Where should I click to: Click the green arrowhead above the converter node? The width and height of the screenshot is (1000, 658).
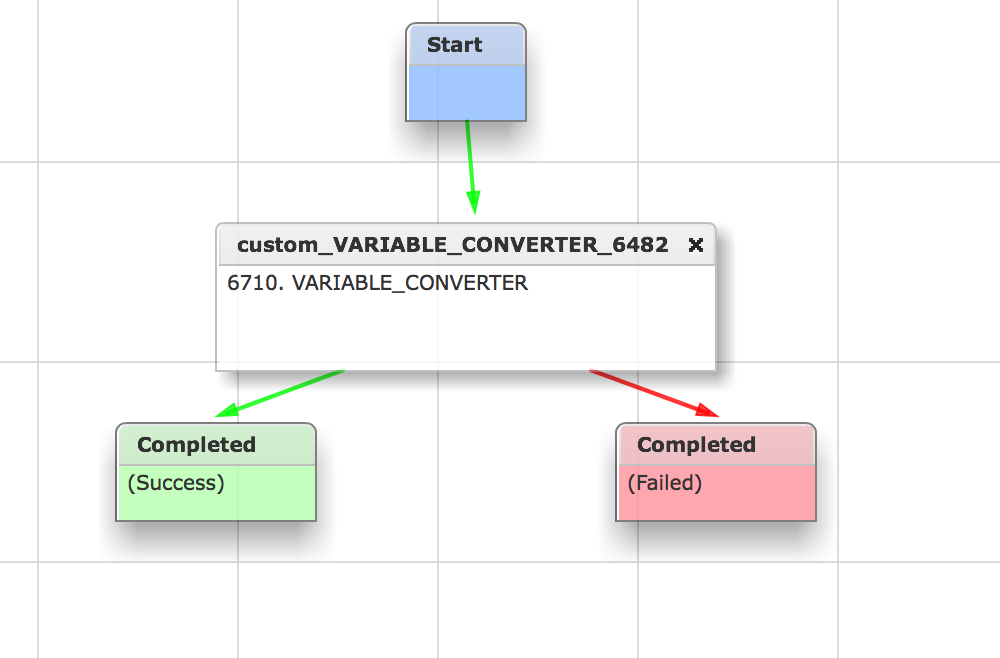(x=473, y=203)
